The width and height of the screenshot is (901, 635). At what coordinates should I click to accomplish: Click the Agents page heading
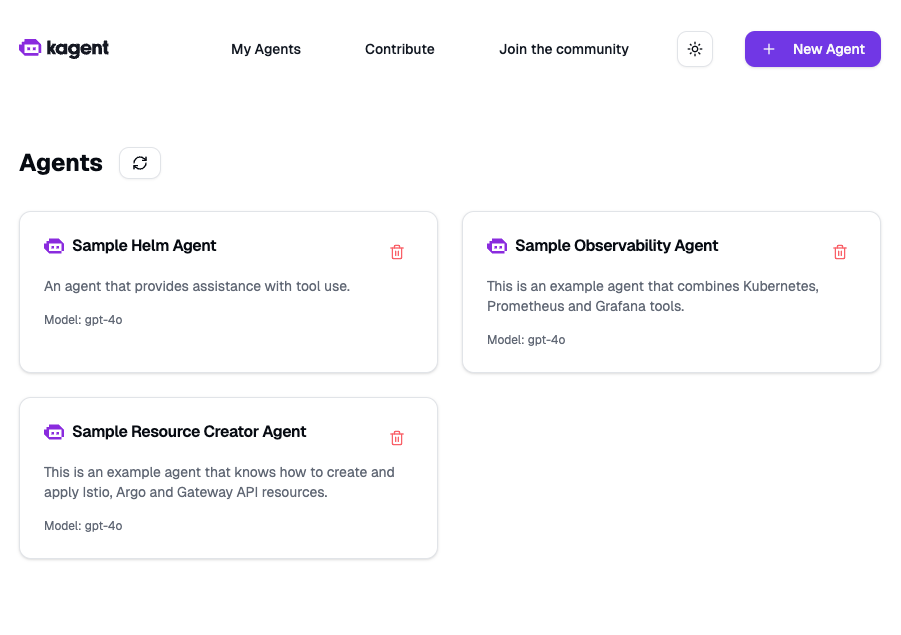[61, 163]
